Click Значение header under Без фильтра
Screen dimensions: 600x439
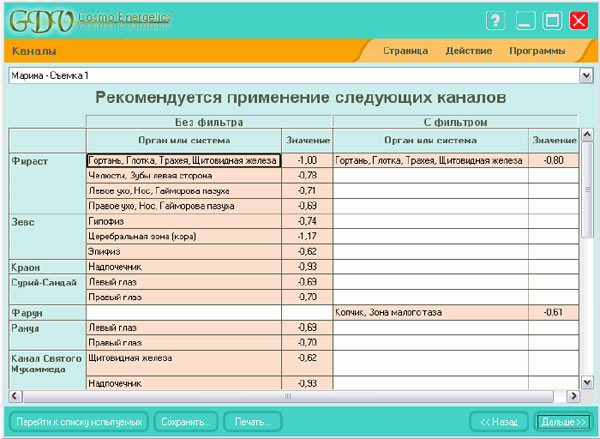[x=307, y=140]
